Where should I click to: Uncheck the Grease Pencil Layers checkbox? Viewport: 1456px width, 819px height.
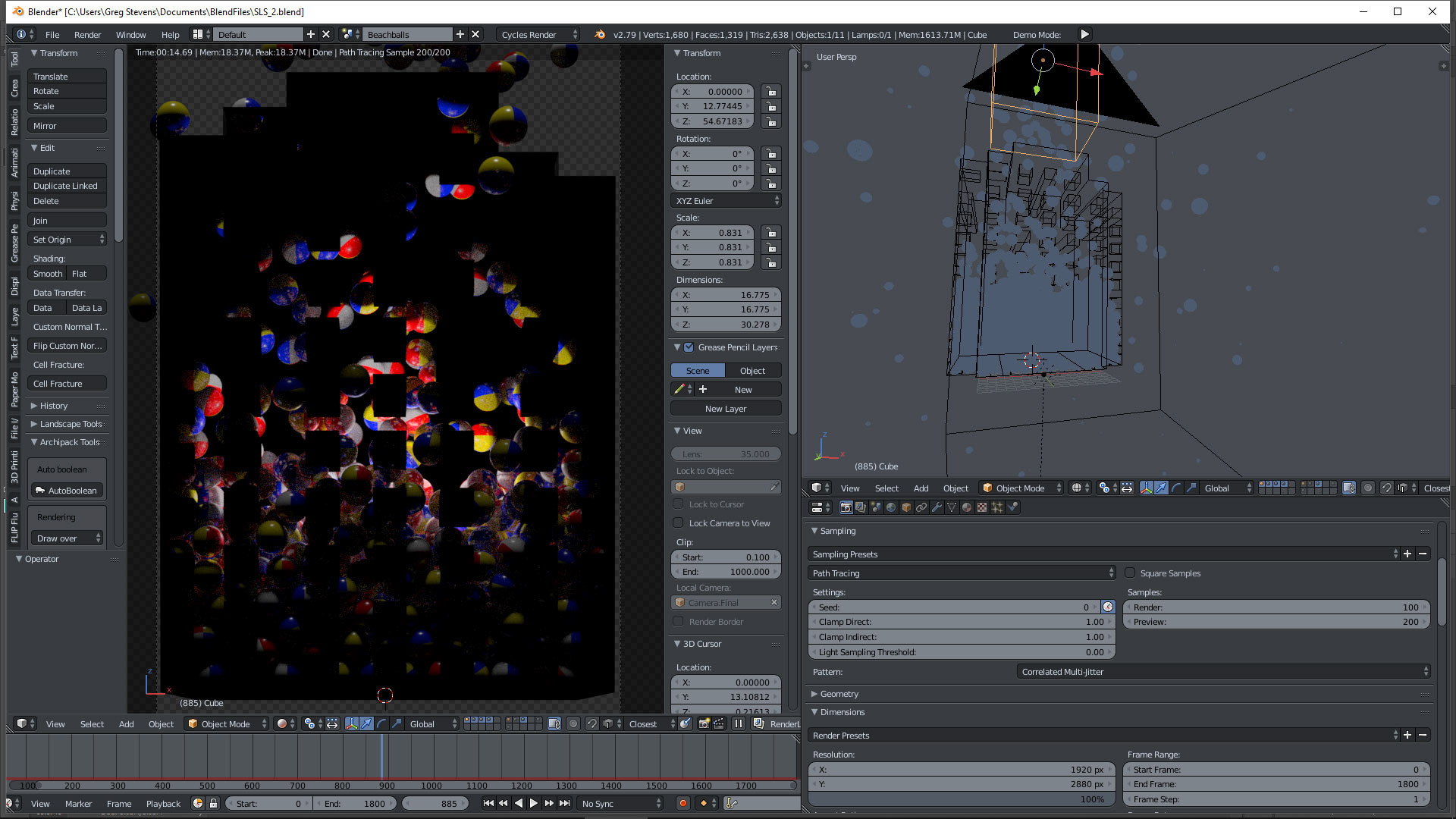click(689, 347)
